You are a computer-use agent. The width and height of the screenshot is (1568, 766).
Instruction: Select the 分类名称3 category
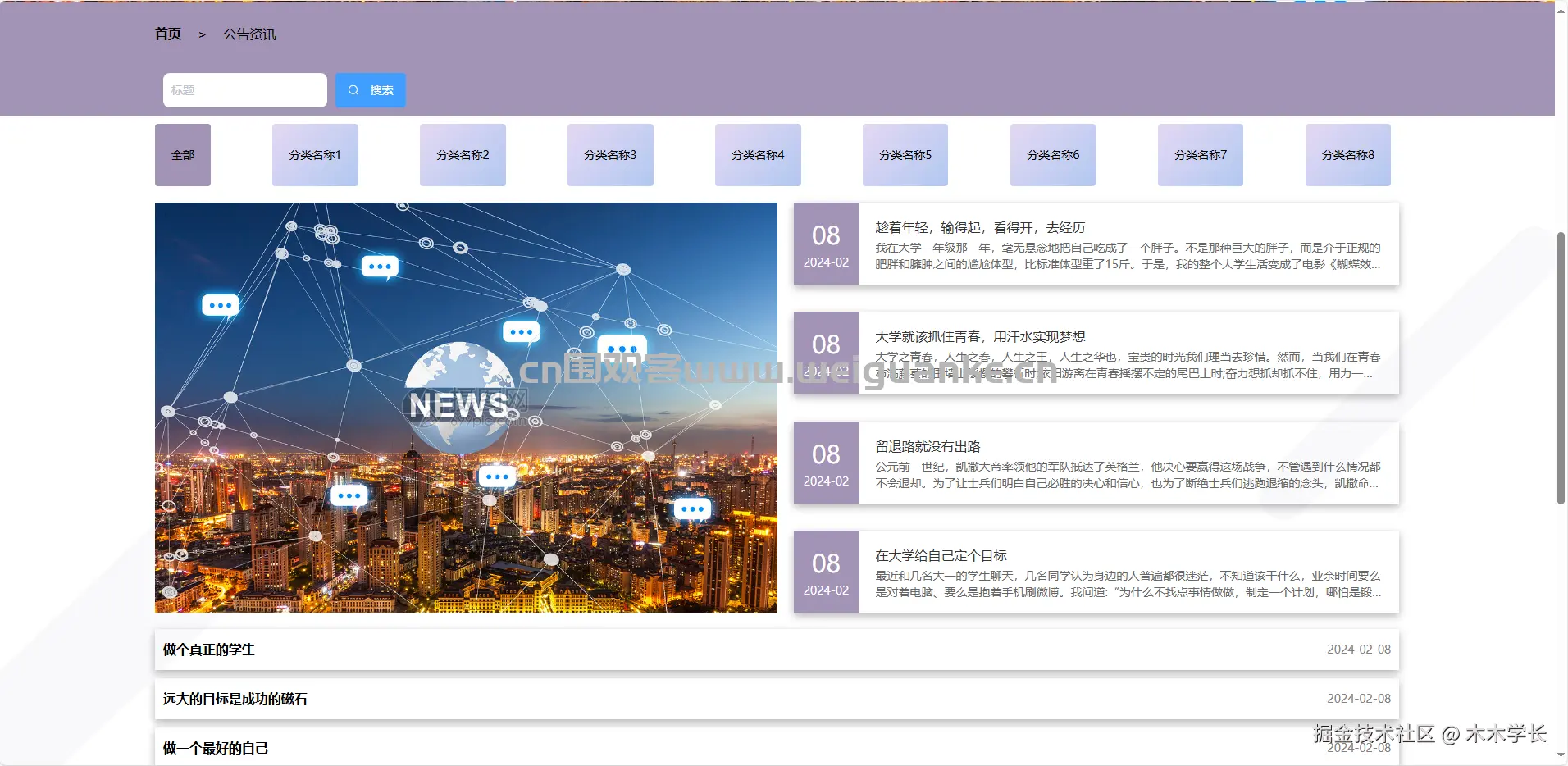(610, 154)
